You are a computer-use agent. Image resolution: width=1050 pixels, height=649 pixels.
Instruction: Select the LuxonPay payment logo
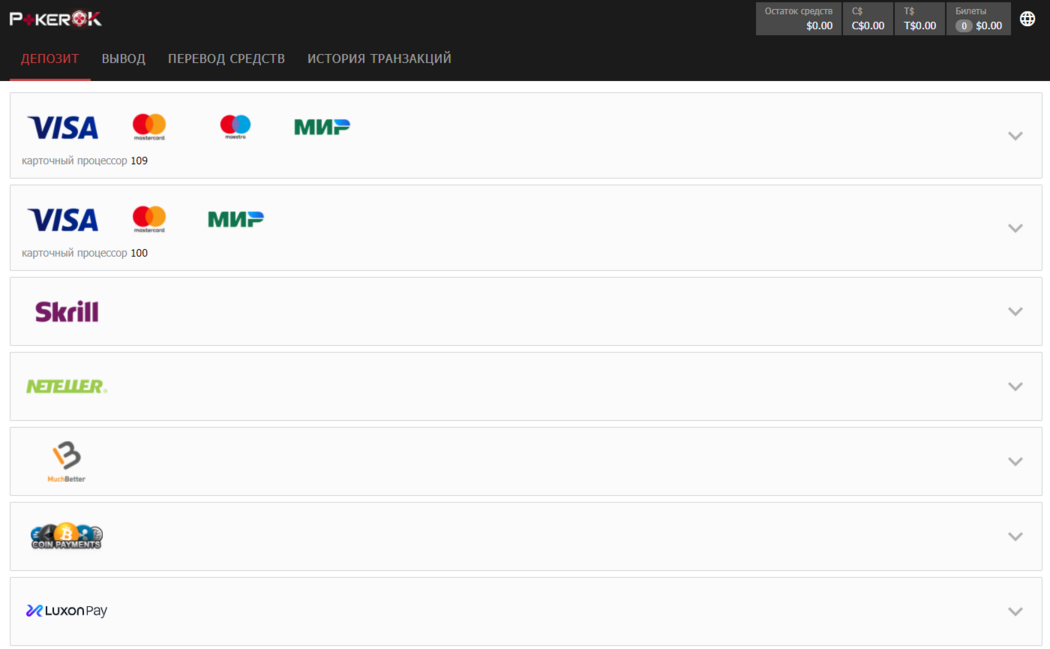coord(66,611)
